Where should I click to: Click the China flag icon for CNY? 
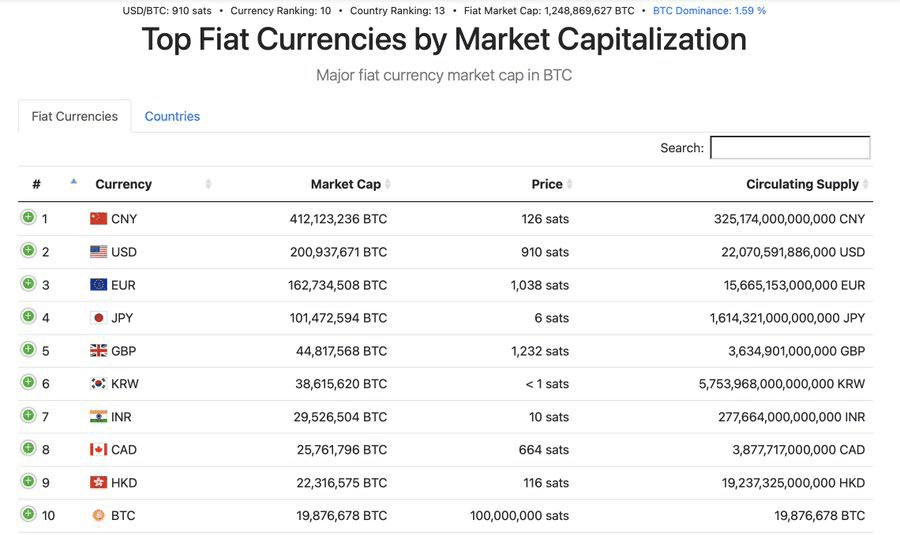[x=98, y=218]
